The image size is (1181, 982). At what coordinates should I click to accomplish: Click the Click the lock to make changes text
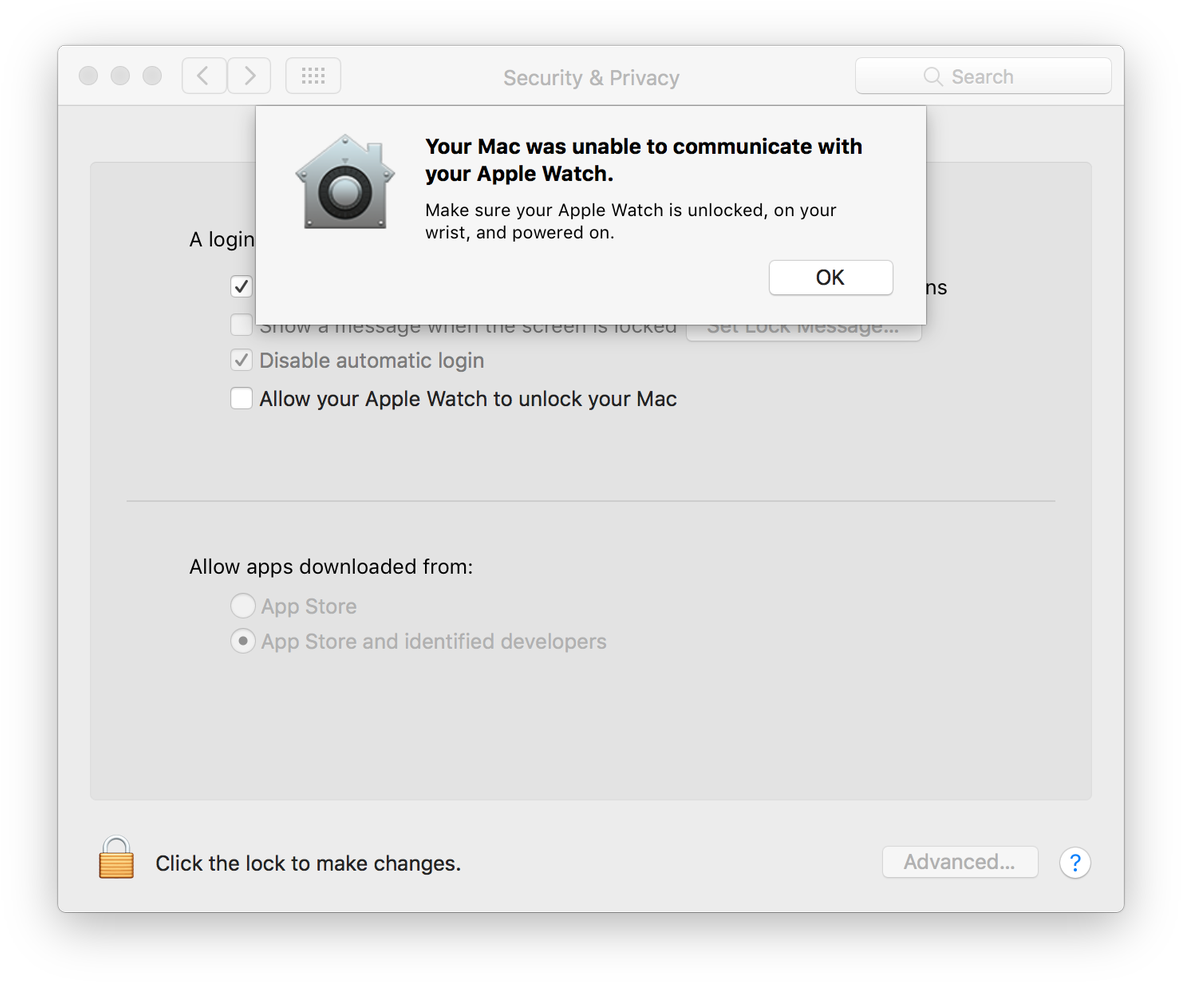click(x=306, y=862)
